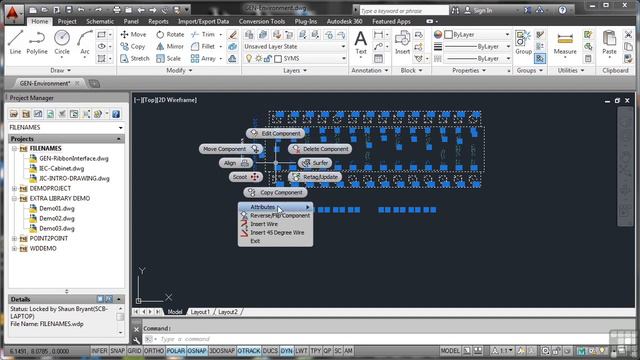Open the Attributes submenu
Viewport: 640px width, 360px height.
276,207
